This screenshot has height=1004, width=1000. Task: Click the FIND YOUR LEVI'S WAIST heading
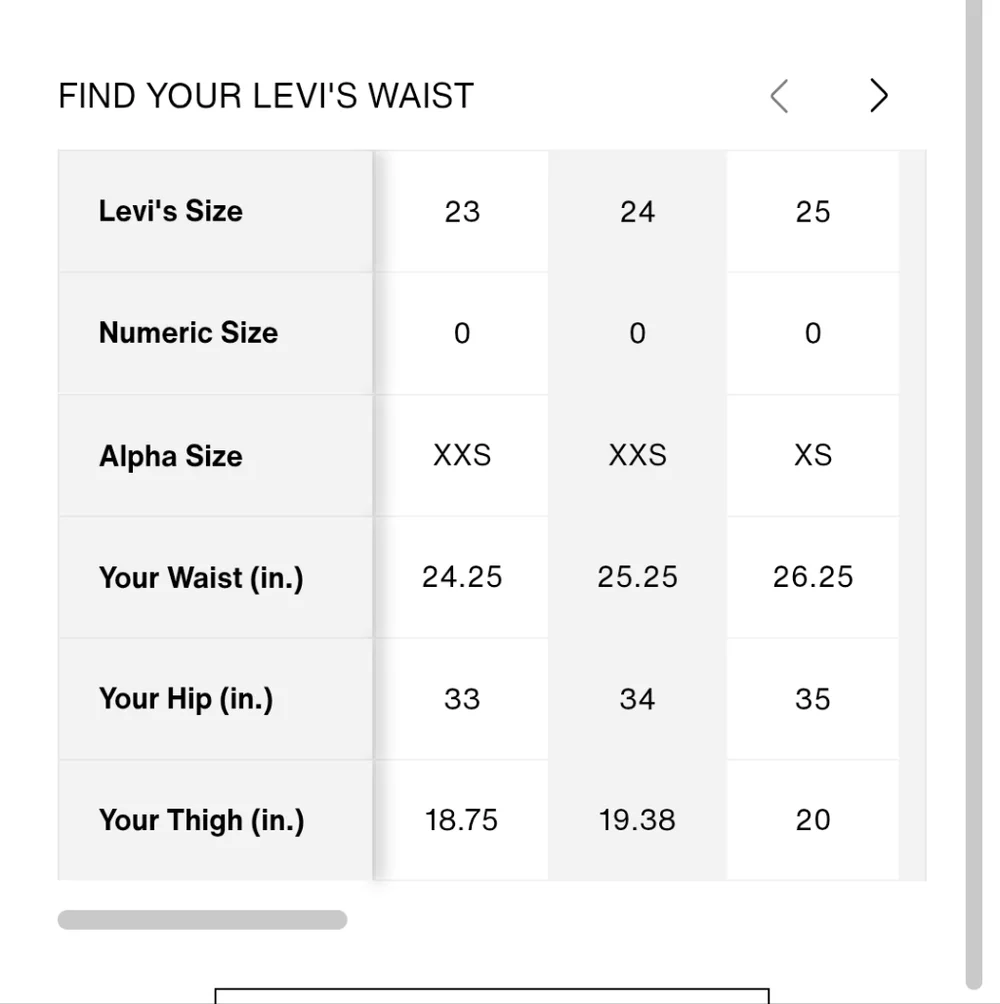coord(266,96)
